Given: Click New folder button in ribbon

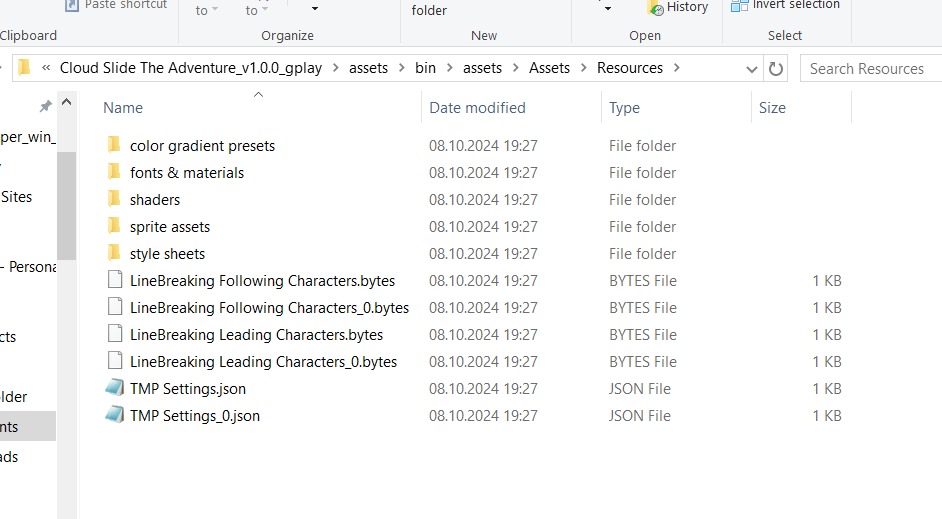Looking at the screenshot, I should tap(429, 10).
